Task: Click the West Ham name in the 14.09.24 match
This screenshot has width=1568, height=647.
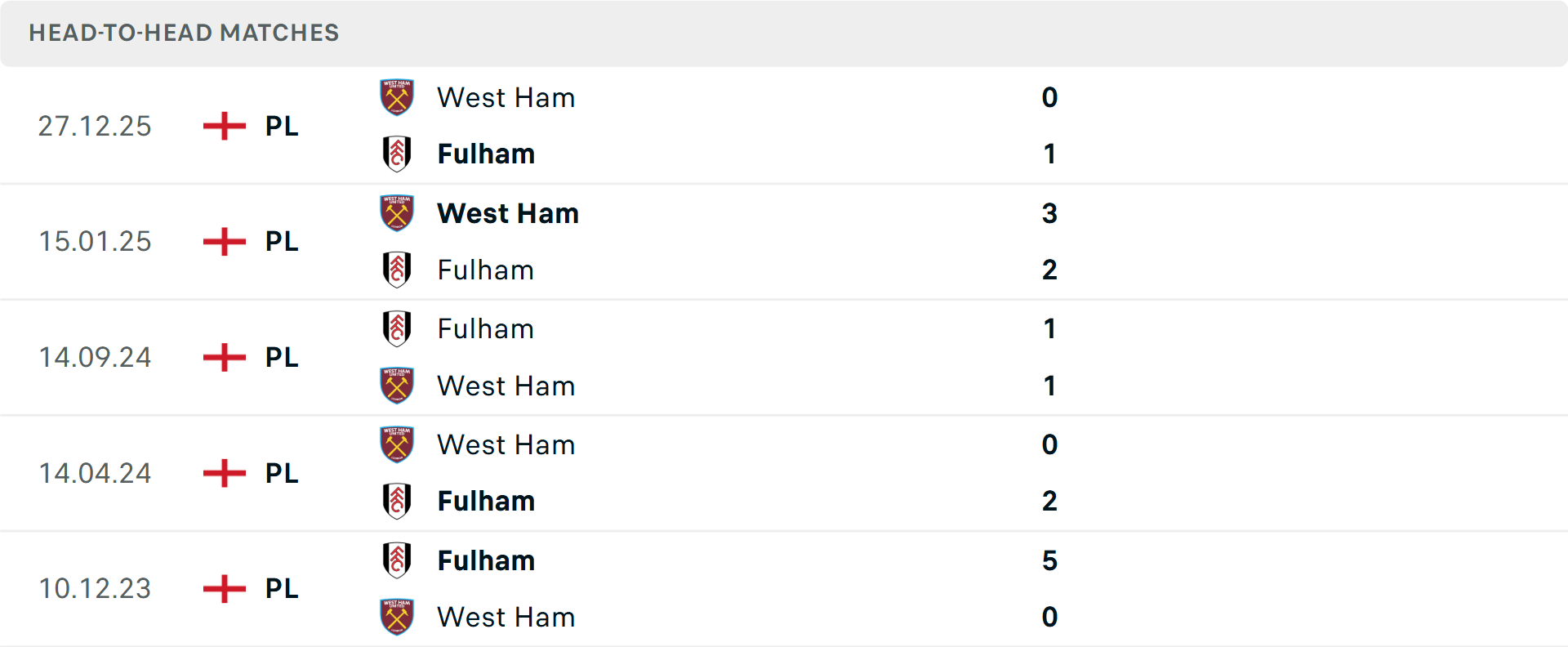Action: click(x=506, y=386)
